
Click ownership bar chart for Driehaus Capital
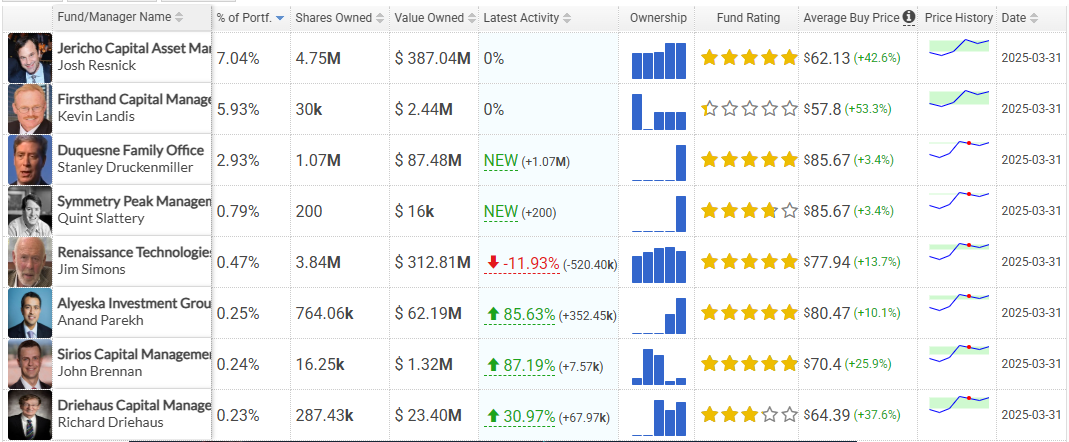[659, 417]
